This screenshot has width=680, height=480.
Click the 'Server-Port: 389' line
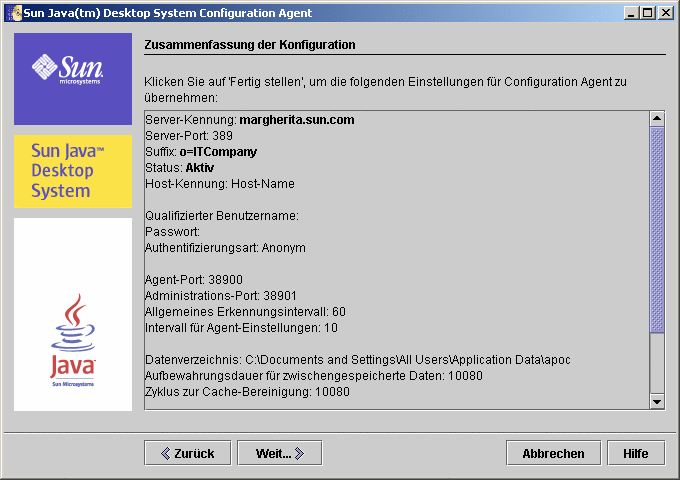[x=189, y=136]
